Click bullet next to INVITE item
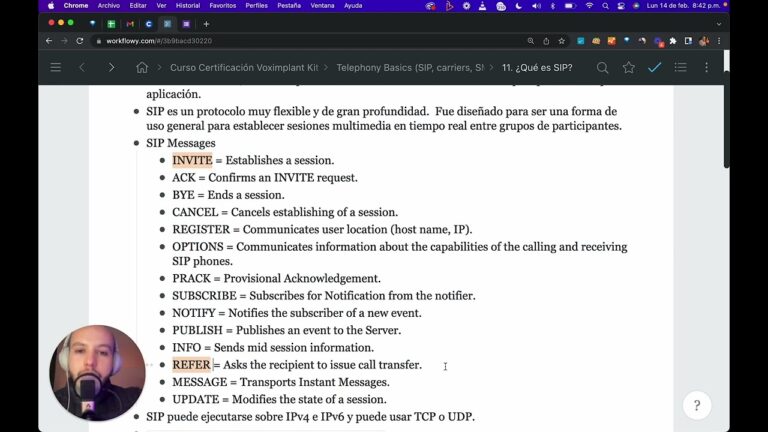This screenshot has width=768, height=432. [x=163, y=161]
